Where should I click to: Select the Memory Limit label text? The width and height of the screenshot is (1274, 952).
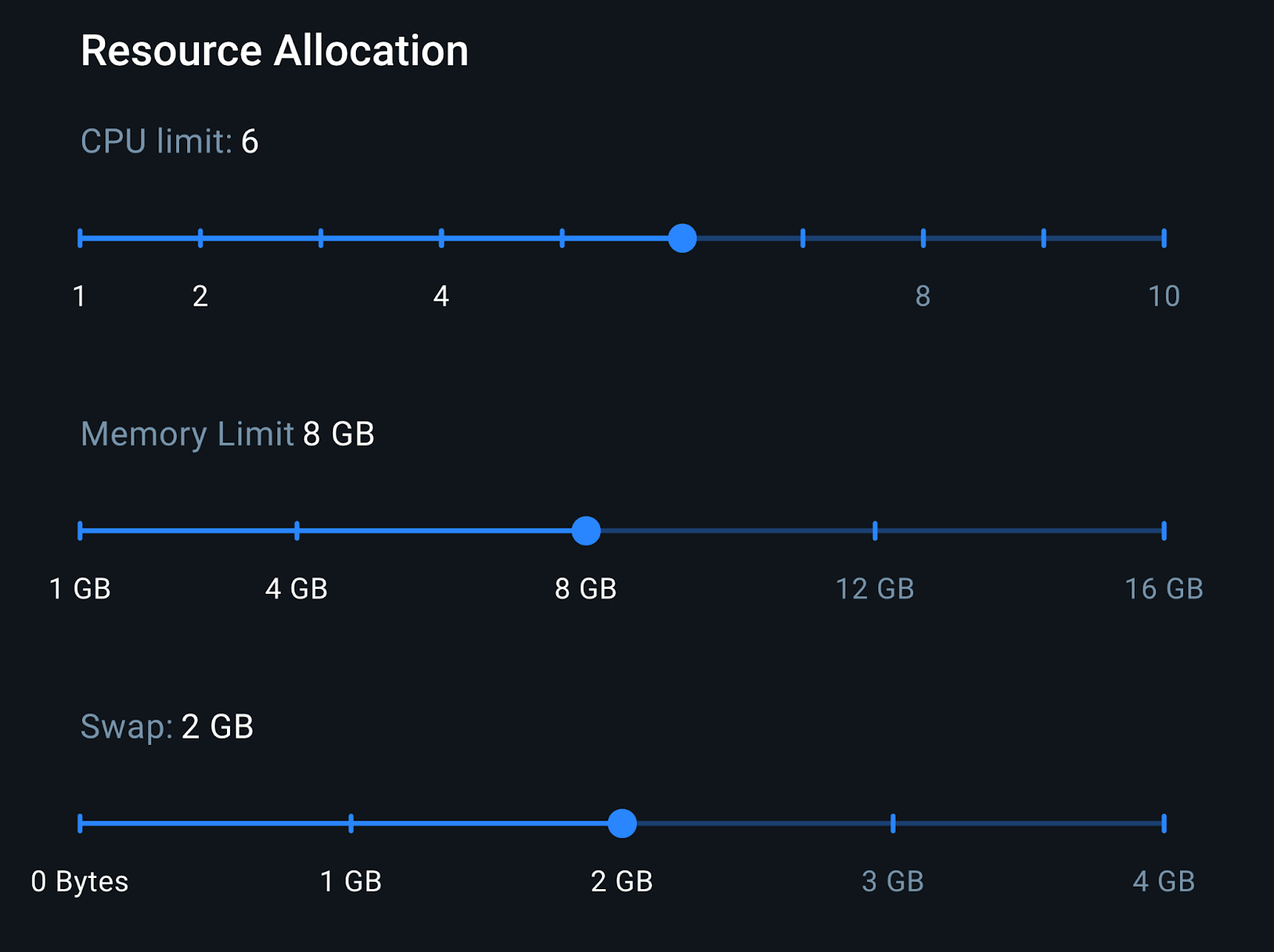pyautogui.click(x=188, y=434)
